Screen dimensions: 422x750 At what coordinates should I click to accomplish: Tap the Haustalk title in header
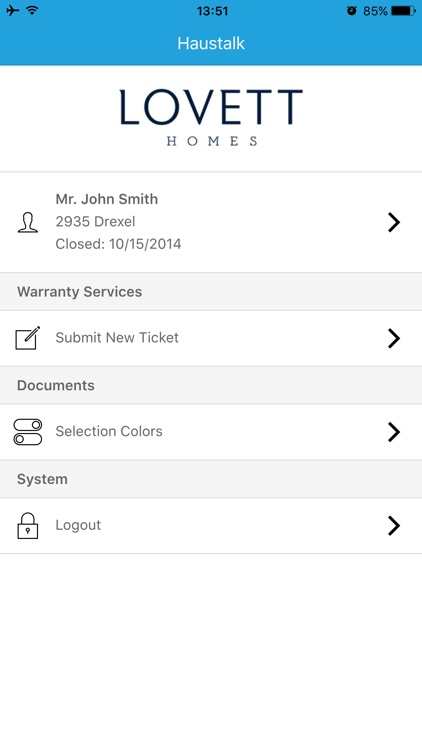[211, 44]
